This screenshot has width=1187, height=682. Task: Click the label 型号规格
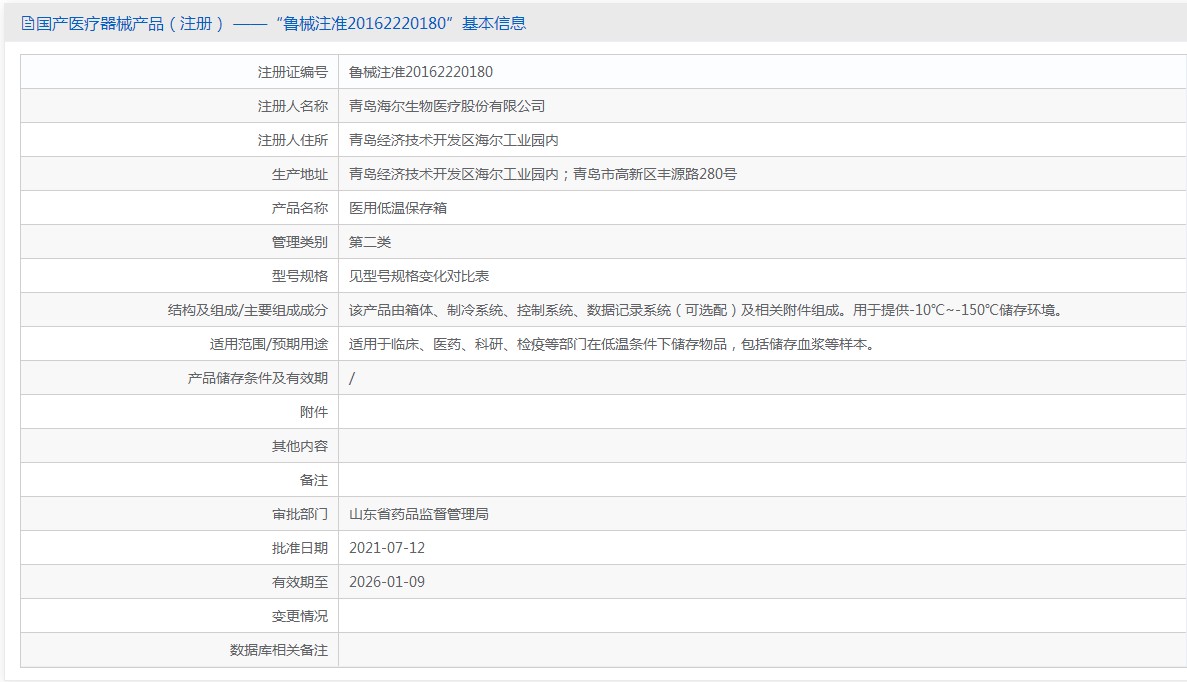tap(300, 276)
